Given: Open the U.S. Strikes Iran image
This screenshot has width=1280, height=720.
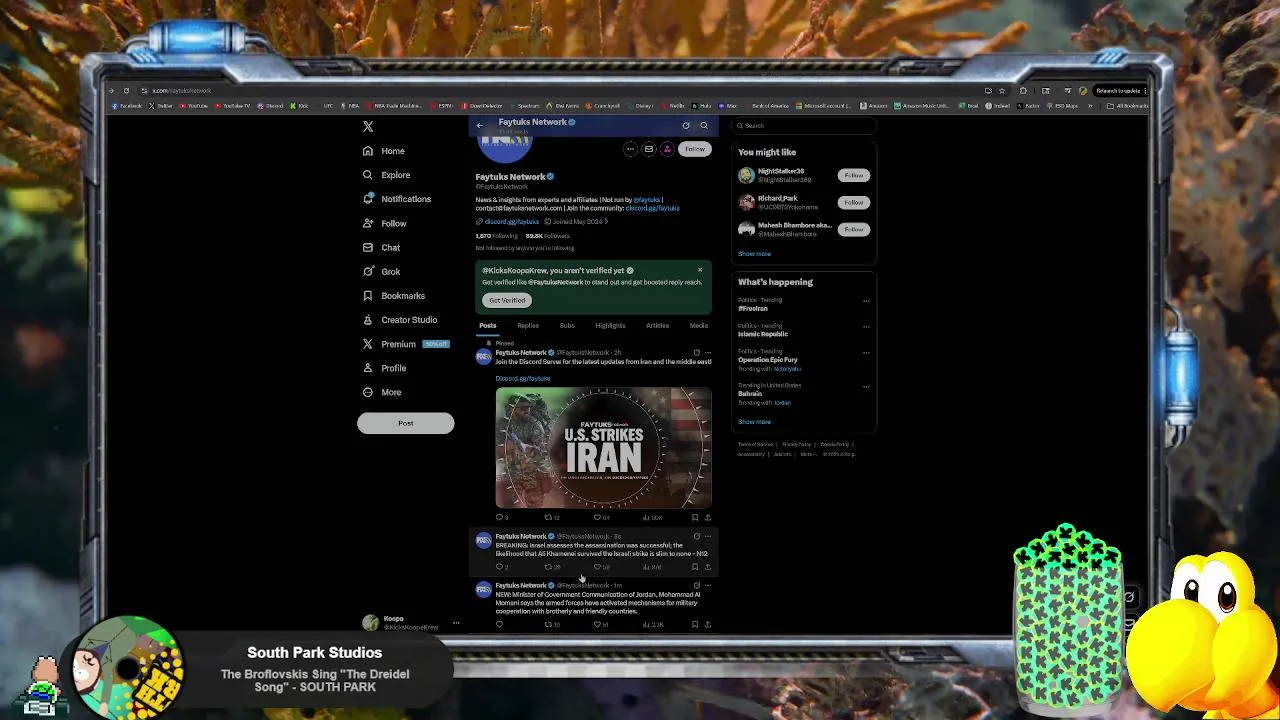Looking at the screenshot, I should click(x=604, y=448).
